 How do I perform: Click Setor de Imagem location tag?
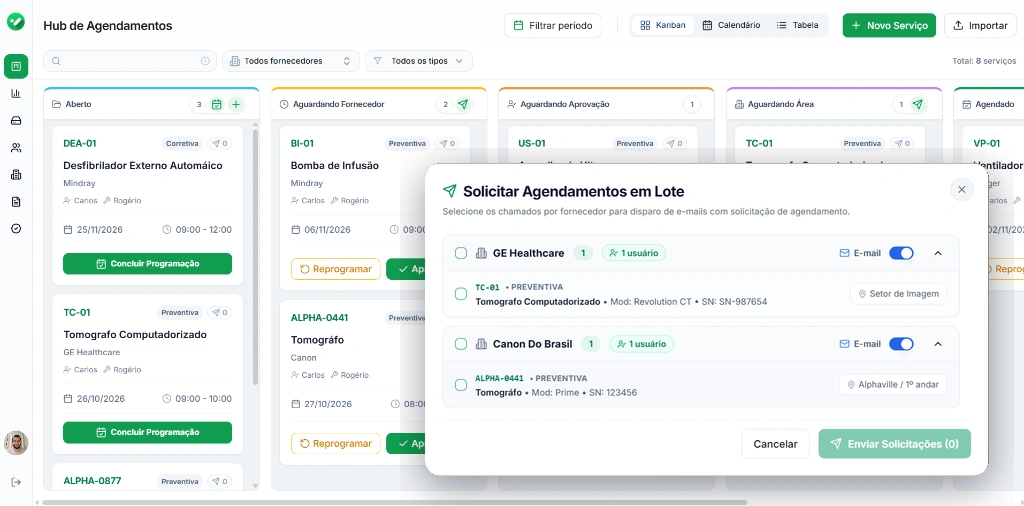898,294
